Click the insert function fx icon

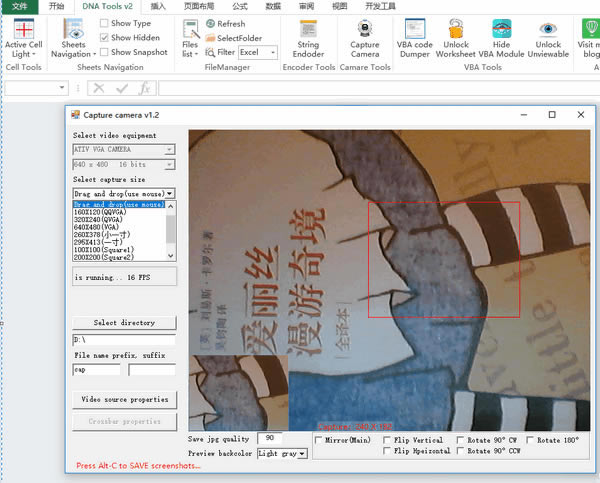145,88
